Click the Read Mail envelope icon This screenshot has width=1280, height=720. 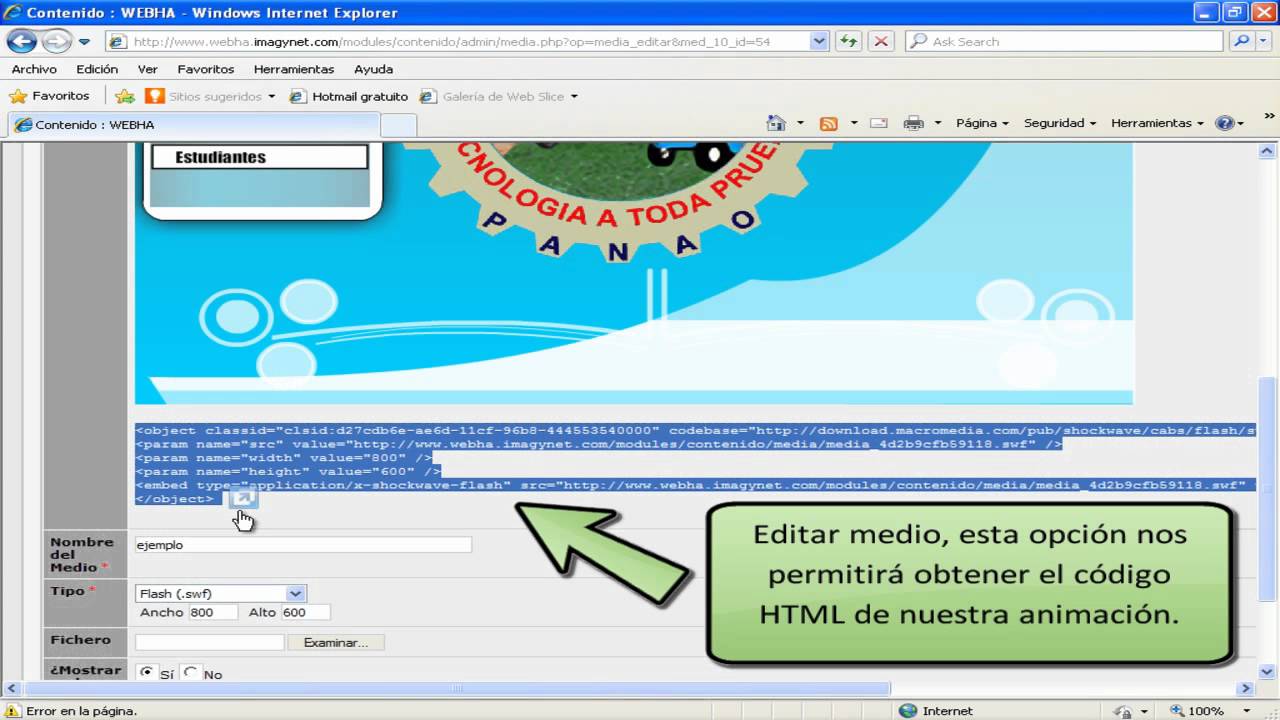879,123
